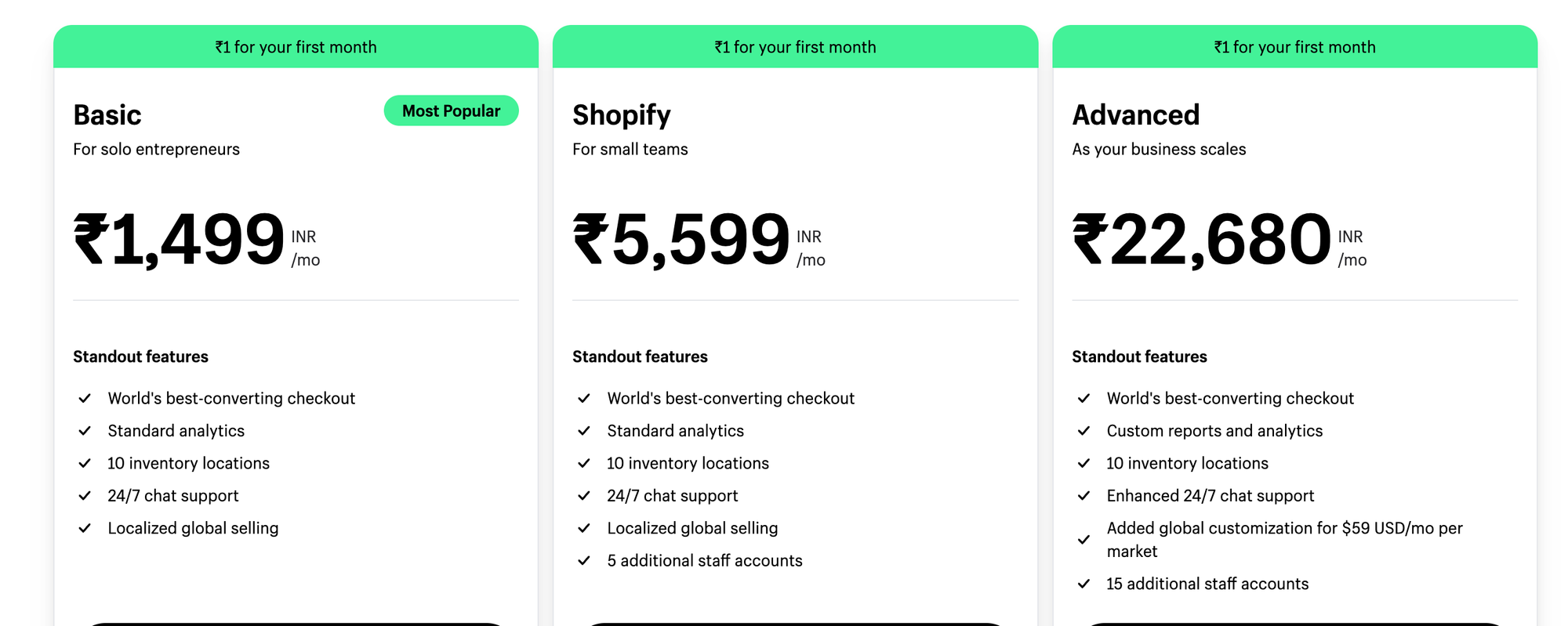Screen dimensions: 1568x626
Task: Click the dark button below the Basic card
Action: [296, 623]
